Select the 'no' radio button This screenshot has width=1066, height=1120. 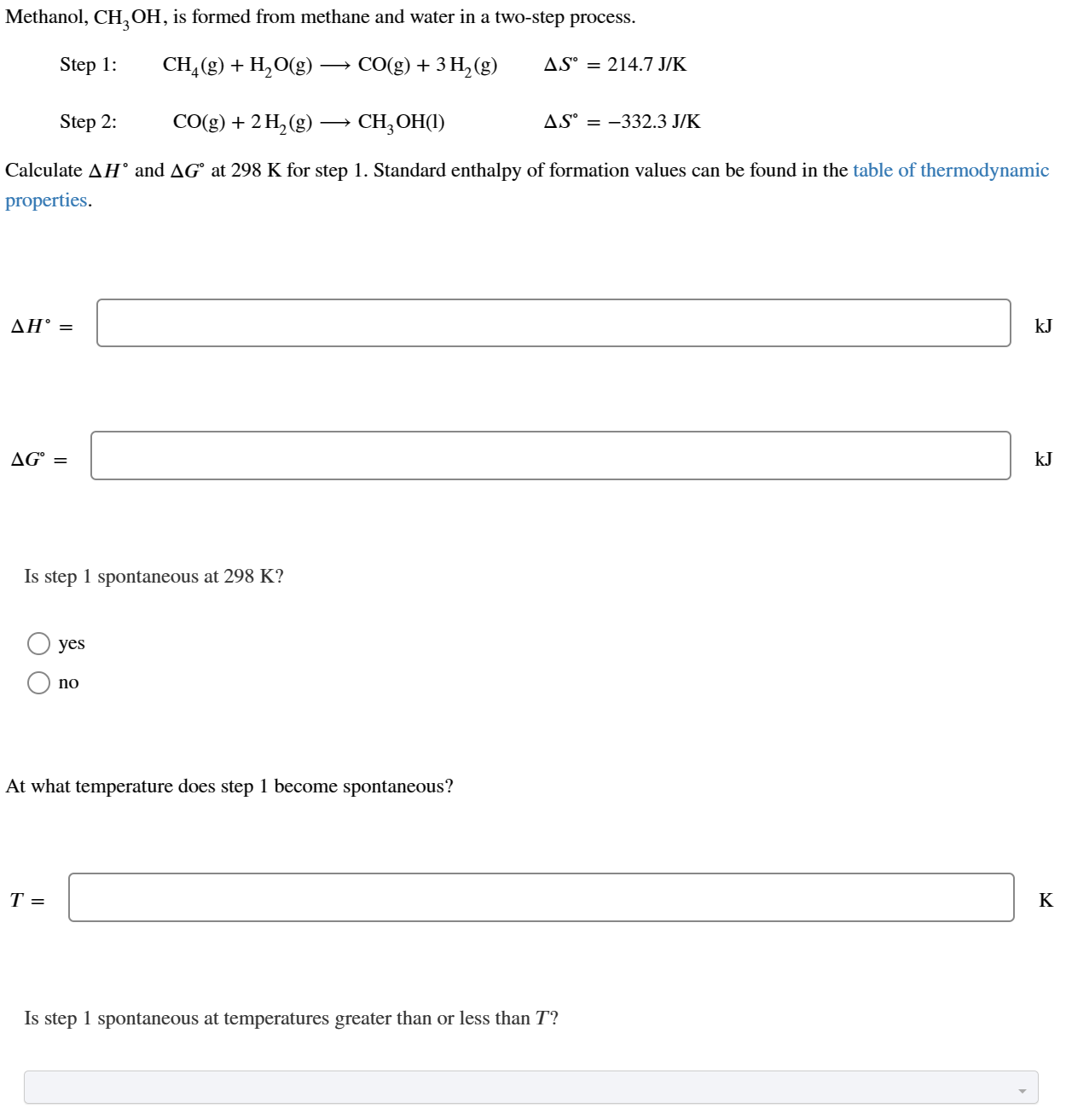[x=39, y=682]
